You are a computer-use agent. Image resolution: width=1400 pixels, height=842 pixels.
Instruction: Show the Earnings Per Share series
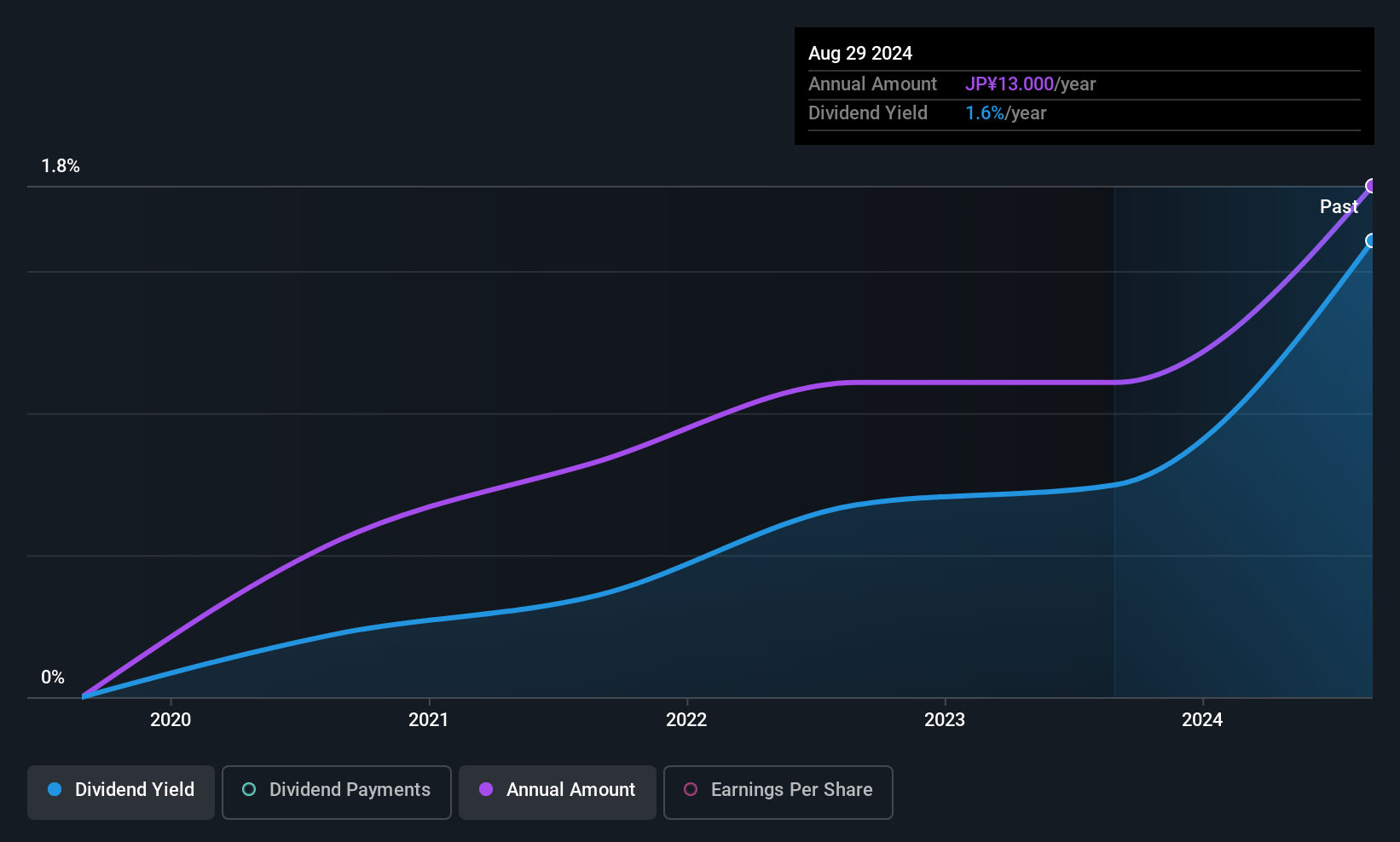pyautogui.click(x=778, y=790)
